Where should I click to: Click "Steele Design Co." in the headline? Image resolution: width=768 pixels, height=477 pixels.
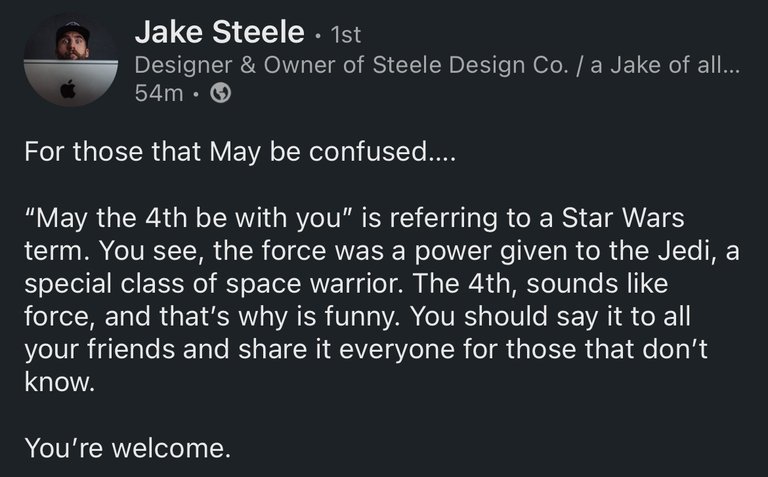click(471, 65)
